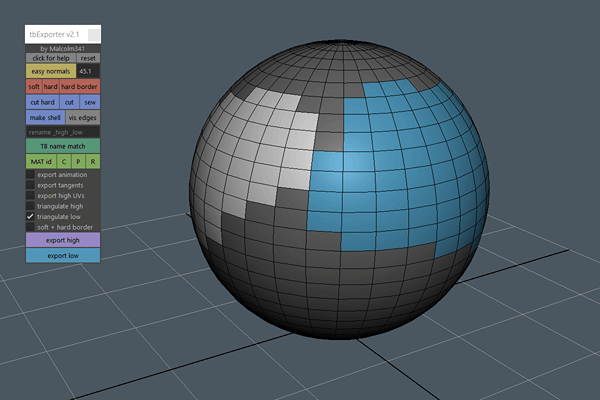Run the 'TB name match' button
This screenshot has height=400, width=600.
point(63,147)
